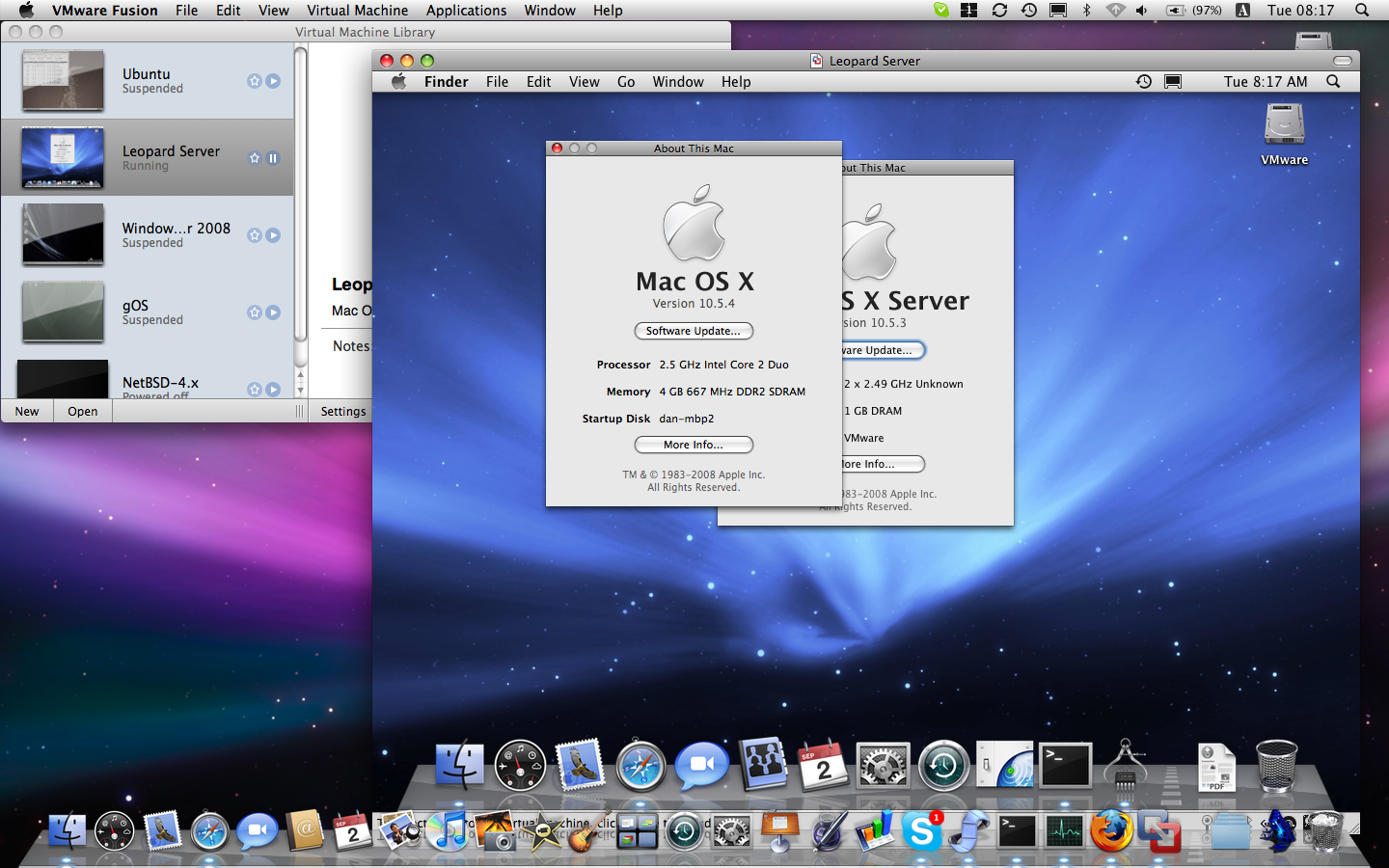Launch Address Book from the host dock

(x=305, y=829)
